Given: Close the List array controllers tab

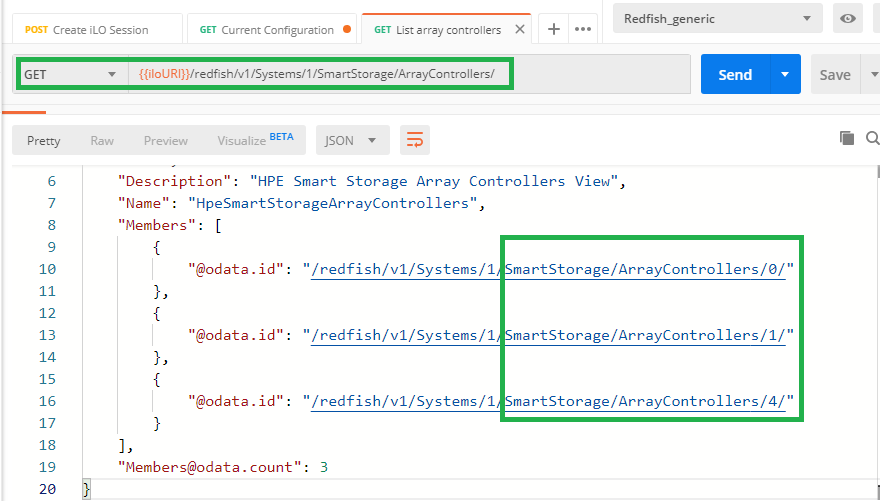Looking at the screenshot, I should 520,29.
